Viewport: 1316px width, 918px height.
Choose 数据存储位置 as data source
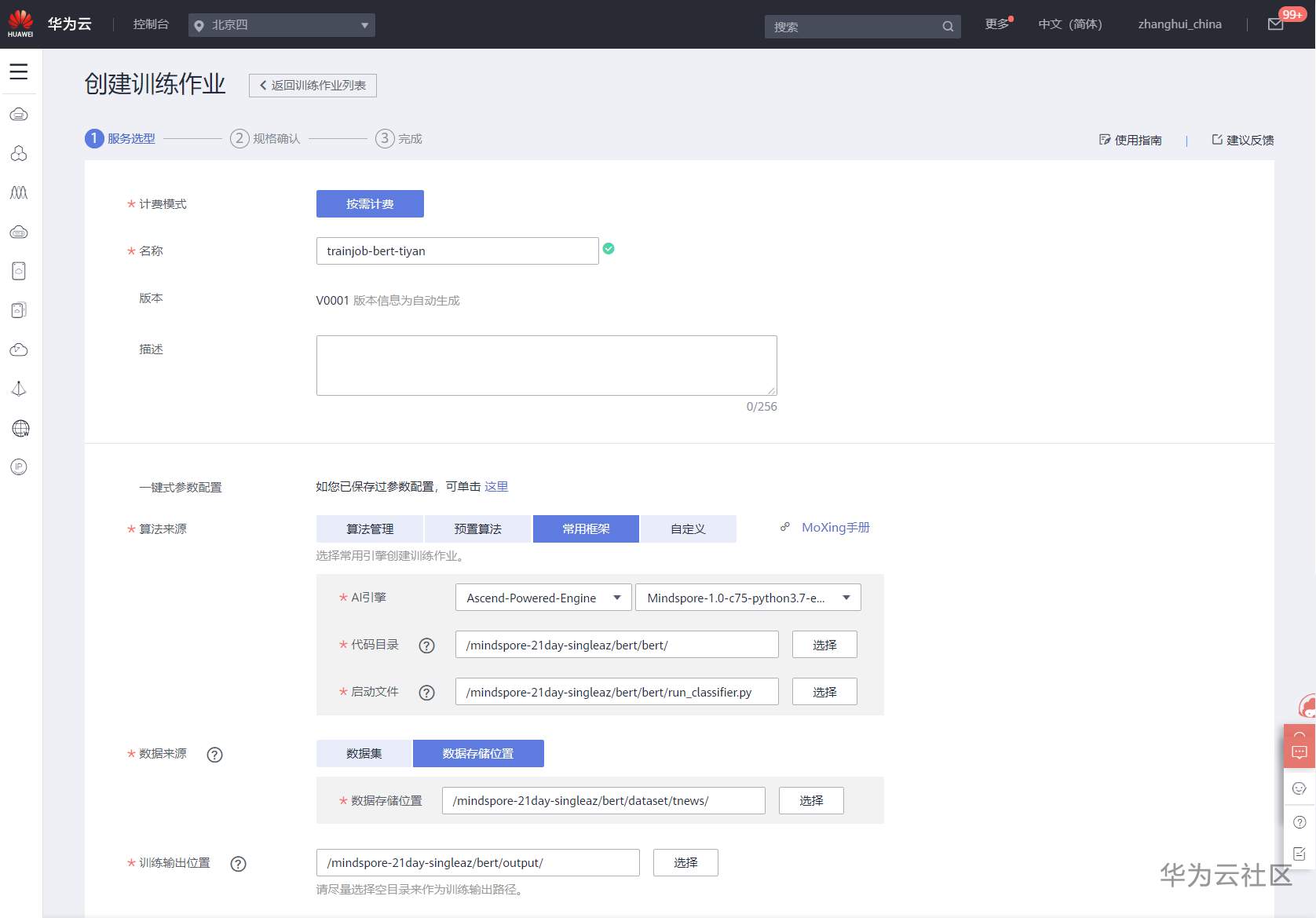[x=478, y=754]
